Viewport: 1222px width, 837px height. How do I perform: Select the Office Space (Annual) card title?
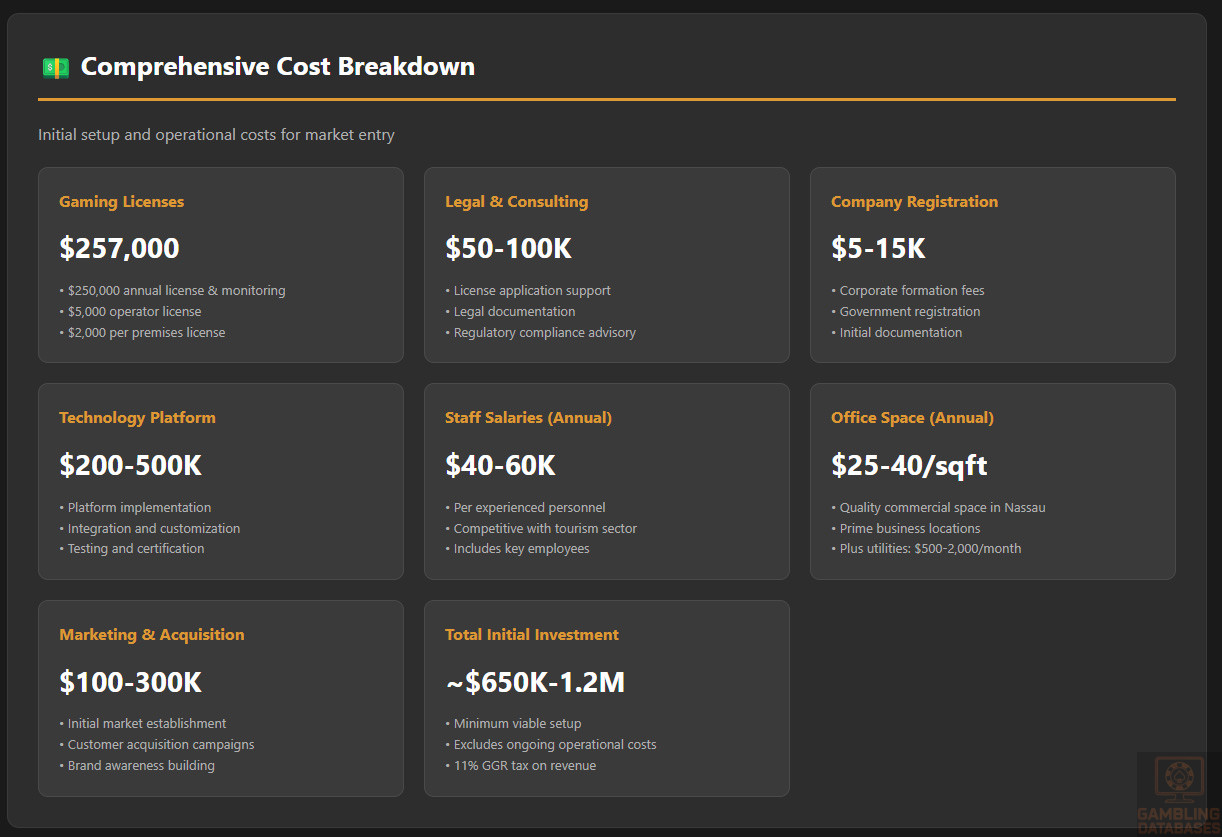click(912, 418)
